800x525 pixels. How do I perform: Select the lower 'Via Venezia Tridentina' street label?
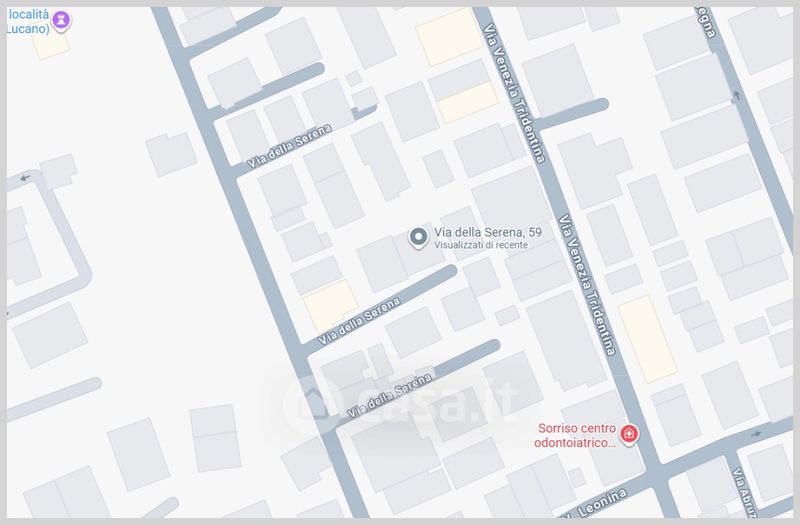pos(587,284)
